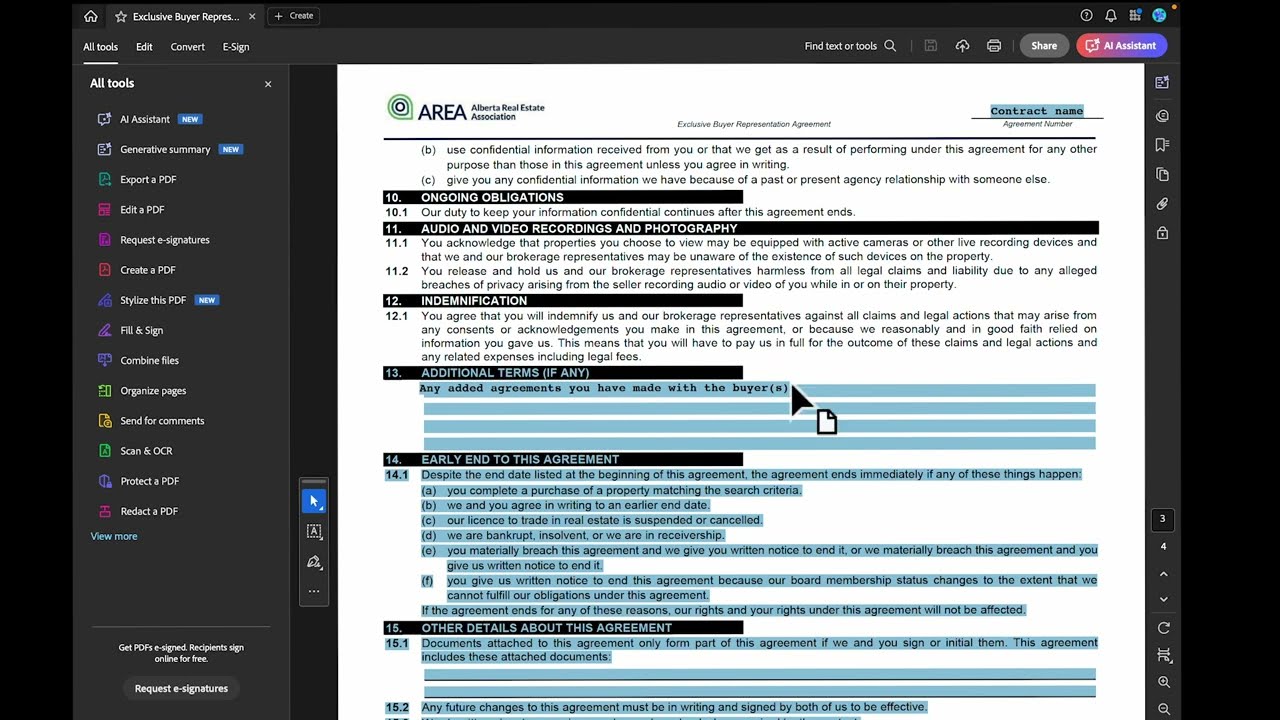
Task: Switch to the All tools menu
Action: [x=100, y=47]
